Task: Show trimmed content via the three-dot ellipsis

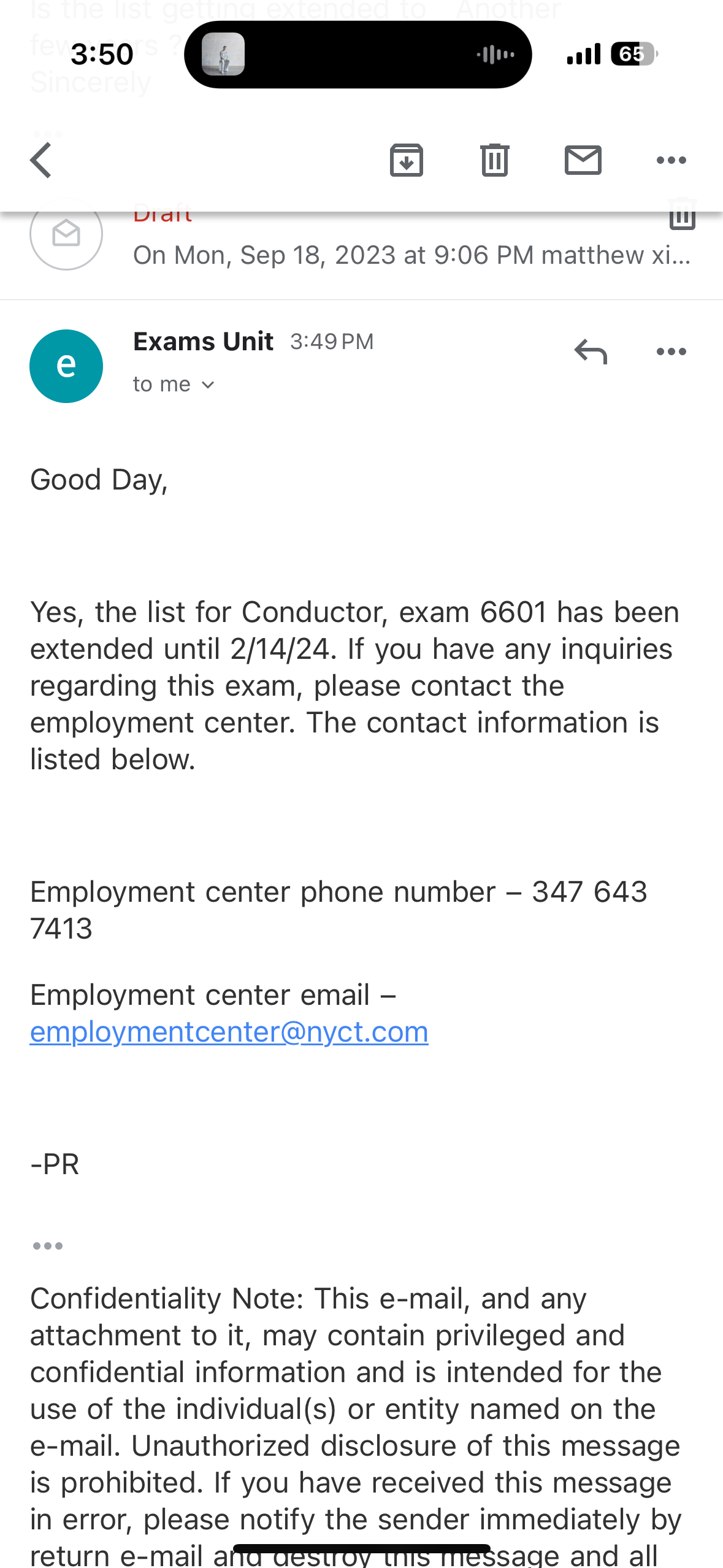Action: pos(48,1246)
